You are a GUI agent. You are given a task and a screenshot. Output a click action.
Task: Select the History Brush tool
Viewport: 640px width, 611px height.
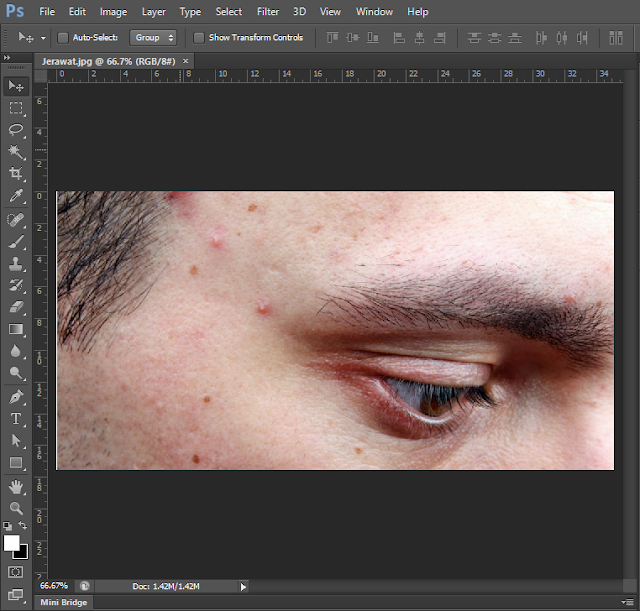(x=16, y=285)
